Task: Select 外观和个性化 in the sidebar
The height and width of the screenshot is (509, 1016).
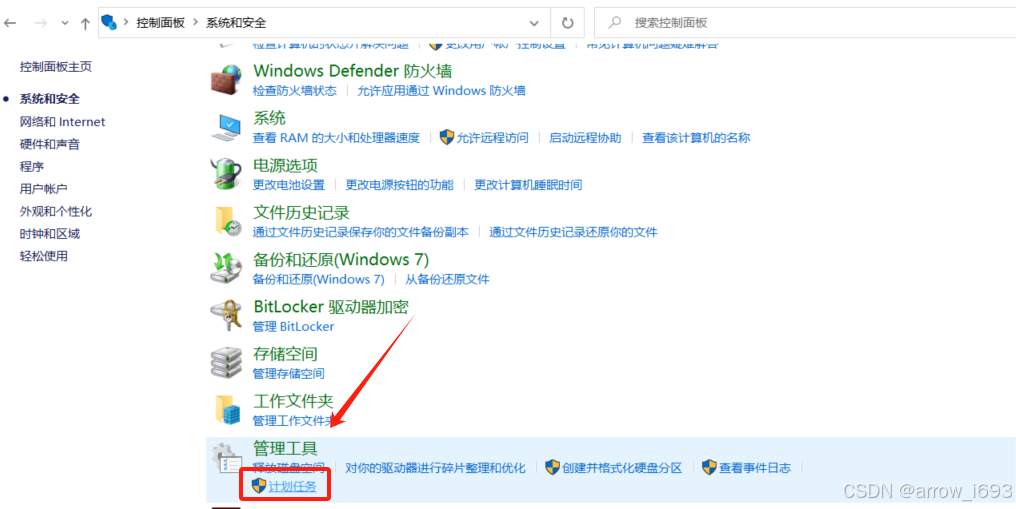Action: pyautogui.click(x=56, y=212)
